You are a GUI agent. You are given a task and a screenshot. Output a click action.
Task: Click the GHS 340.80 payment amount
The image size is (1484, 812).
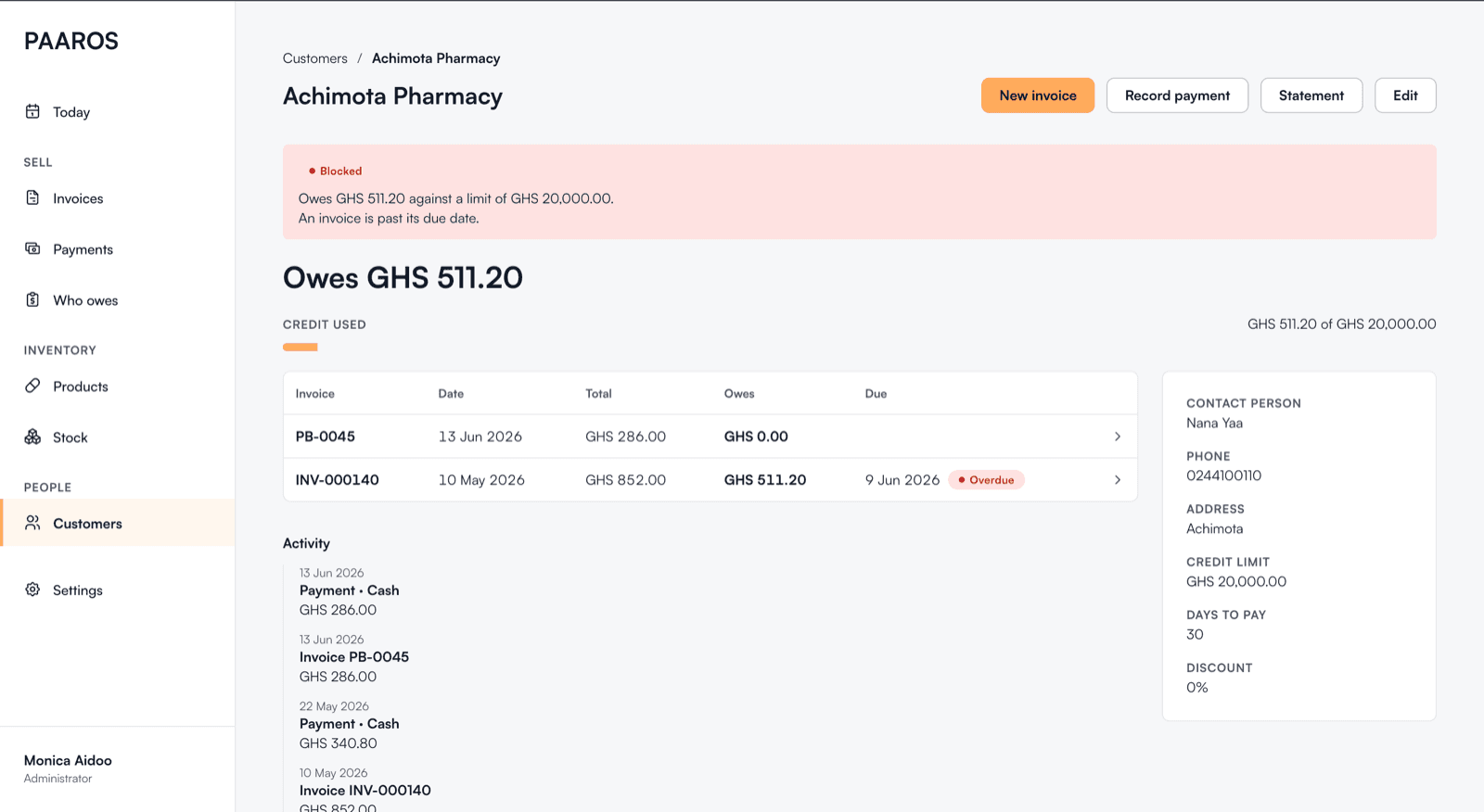[x=339, y=743]
